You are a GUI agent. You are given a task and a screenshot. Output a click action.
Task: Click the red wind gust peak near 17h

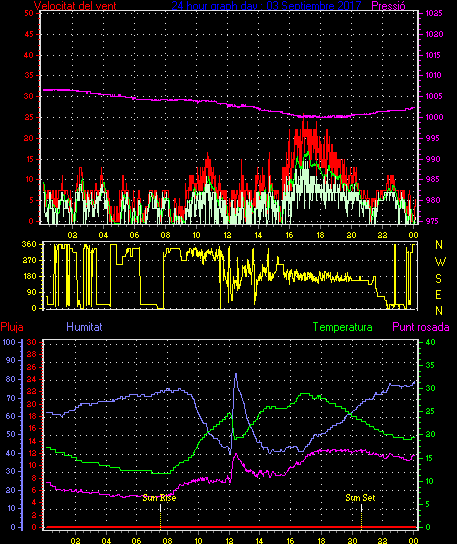303,115
